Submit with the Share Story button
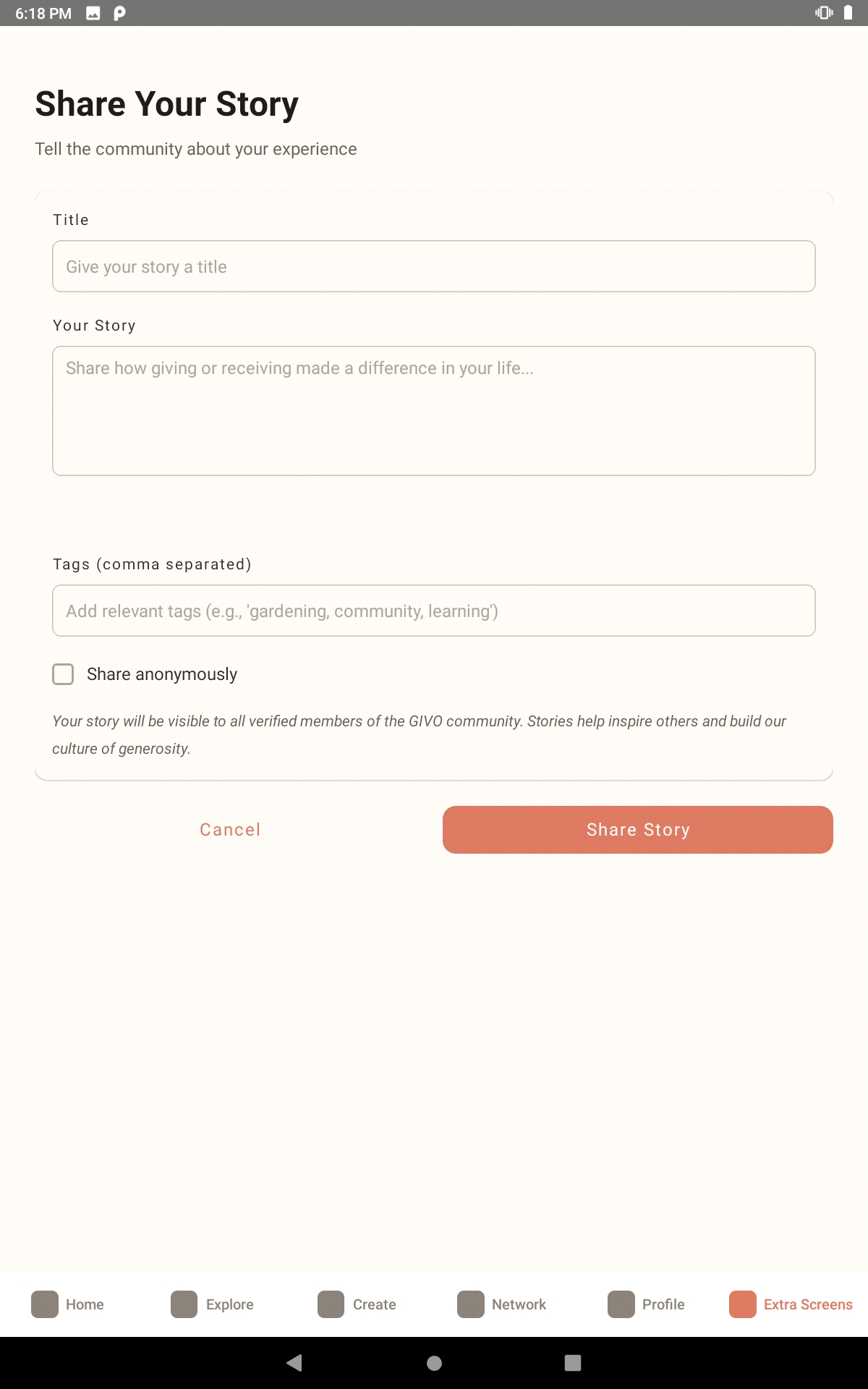The width and height of the screenshot is (868, 1389). (x=637, y=830)
